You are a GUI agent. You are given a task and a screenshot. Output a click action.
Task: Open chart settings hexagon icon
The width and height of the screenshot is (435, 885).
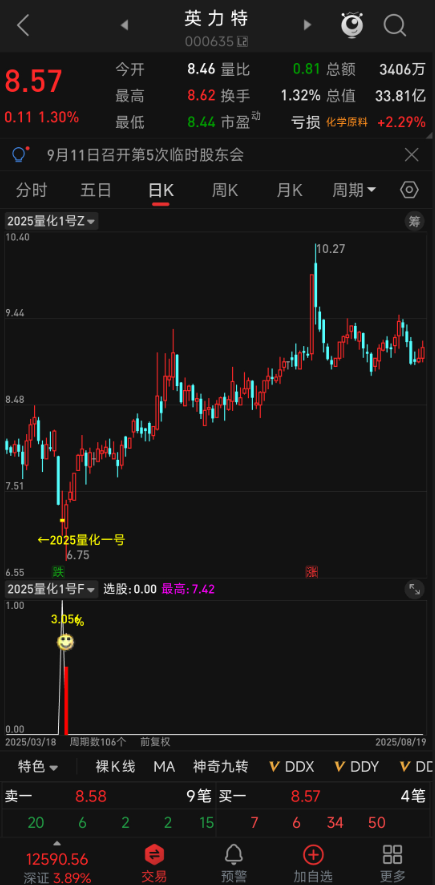[x=409, y=190]
